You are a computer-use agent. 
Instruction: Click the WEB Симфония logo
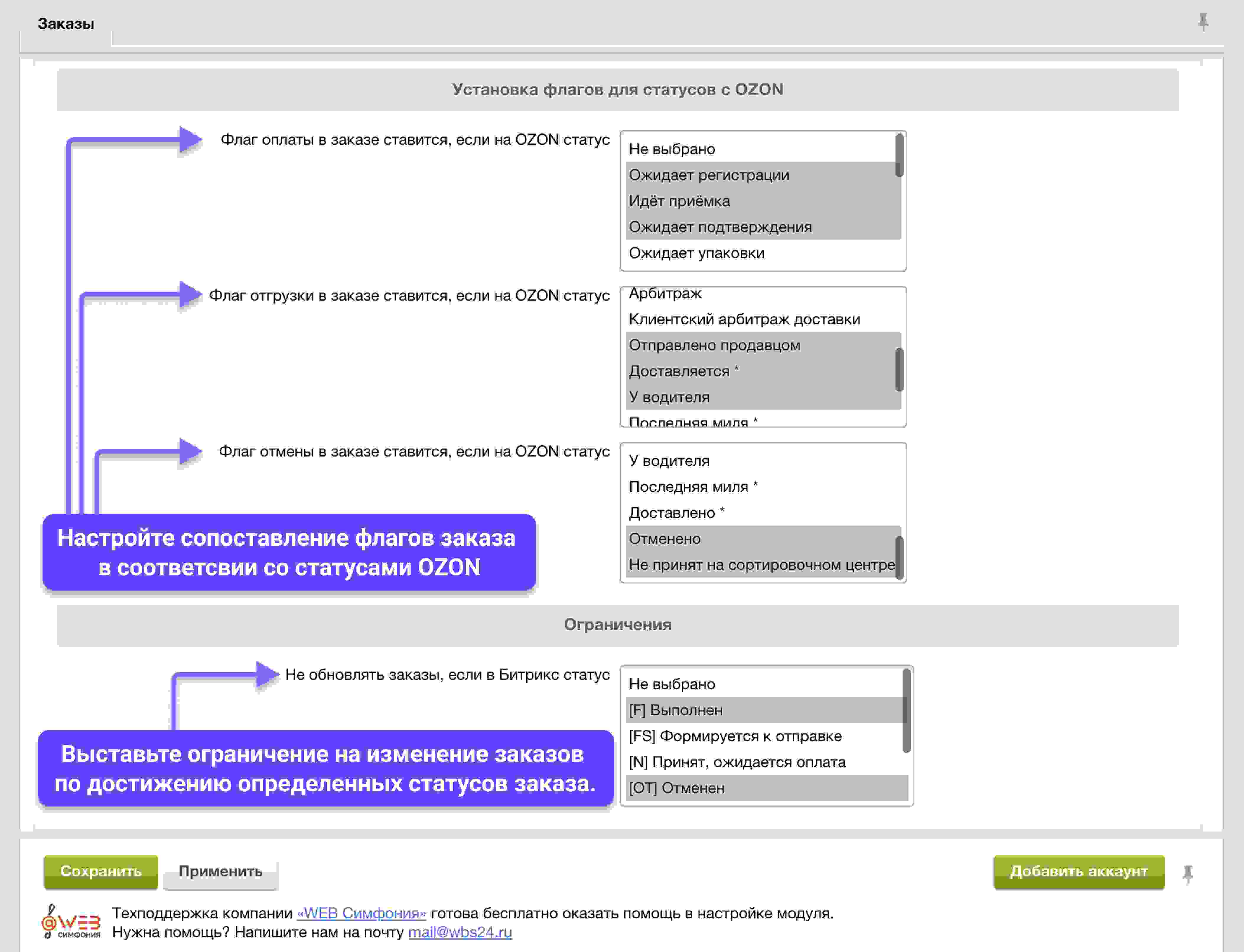coord(71,922)
